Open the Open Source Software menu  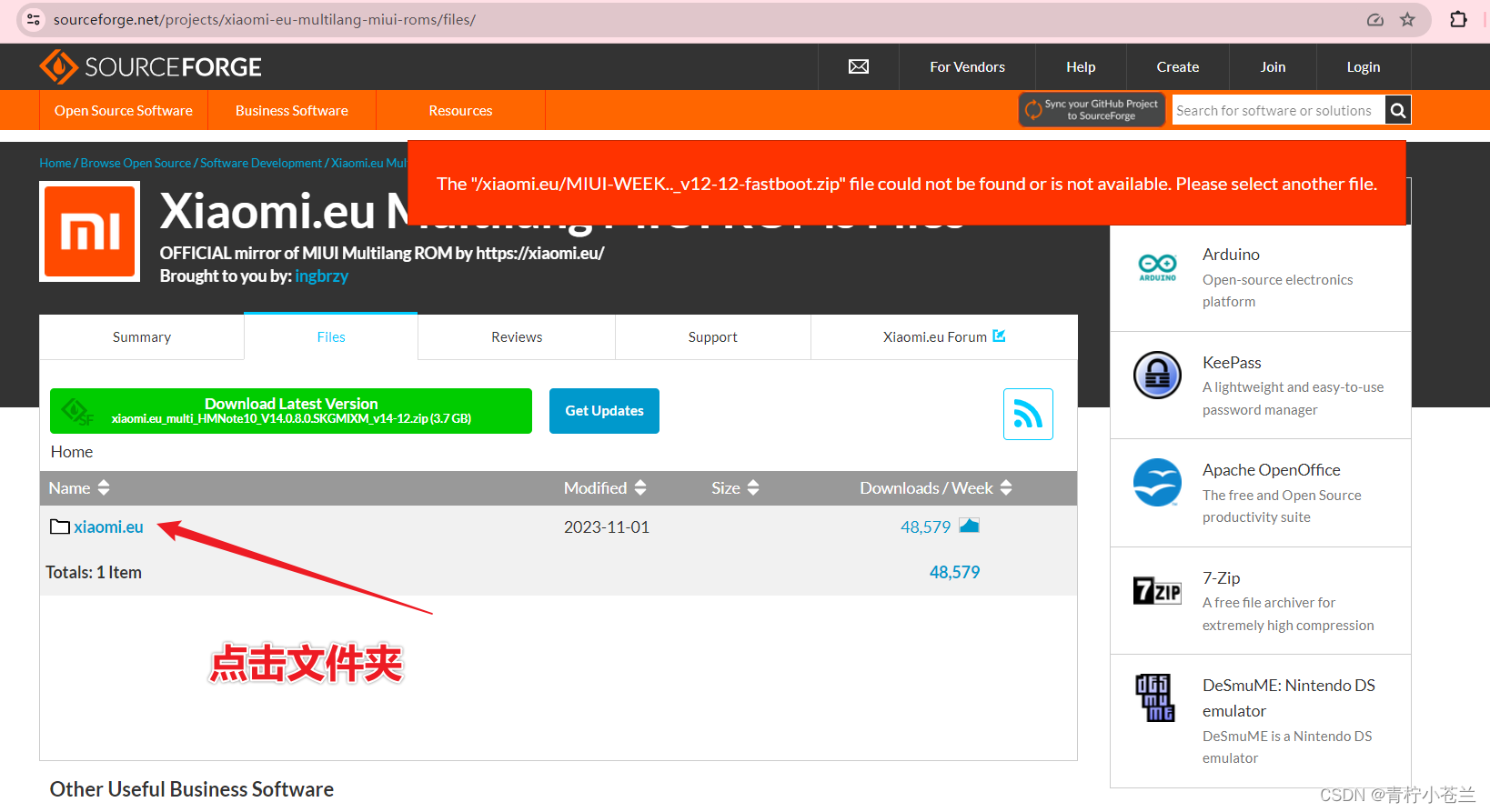coord(124,110)
